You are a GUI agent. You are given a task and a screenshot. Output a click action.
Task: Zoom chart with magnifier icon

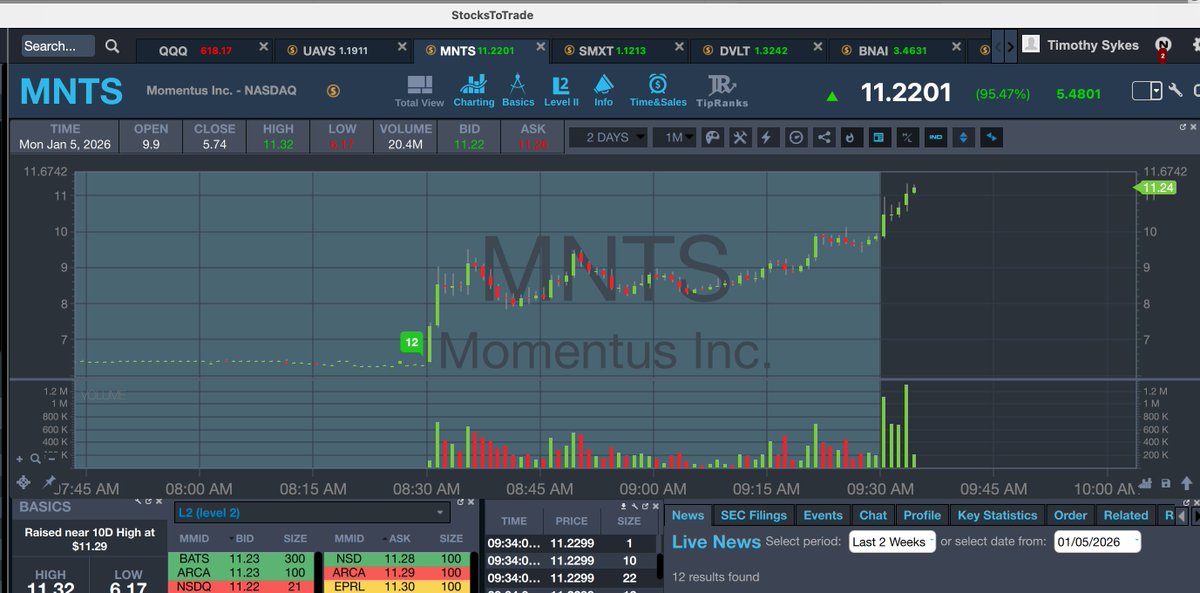point(35,458)
